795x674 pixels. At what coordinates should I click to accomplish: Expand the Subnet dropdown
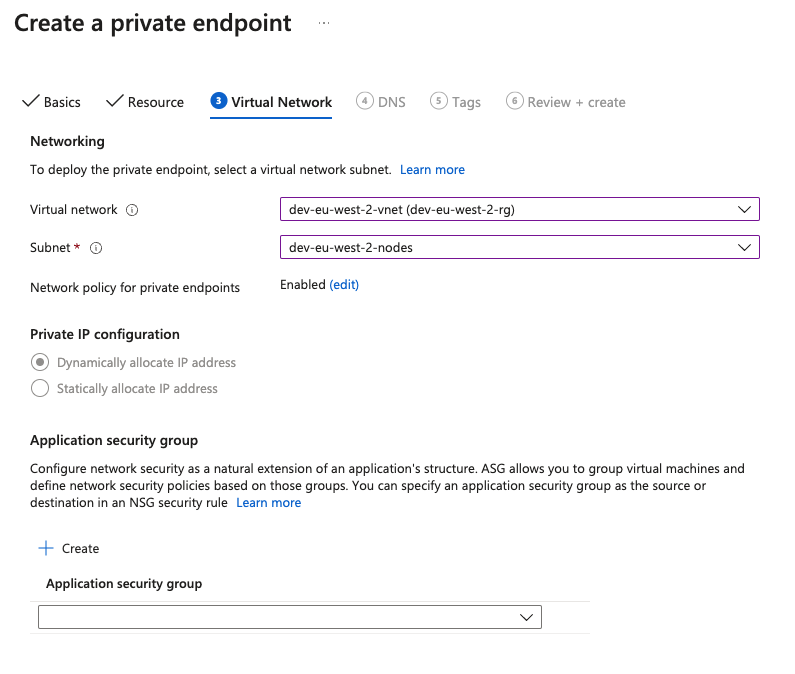pos(519,247)
